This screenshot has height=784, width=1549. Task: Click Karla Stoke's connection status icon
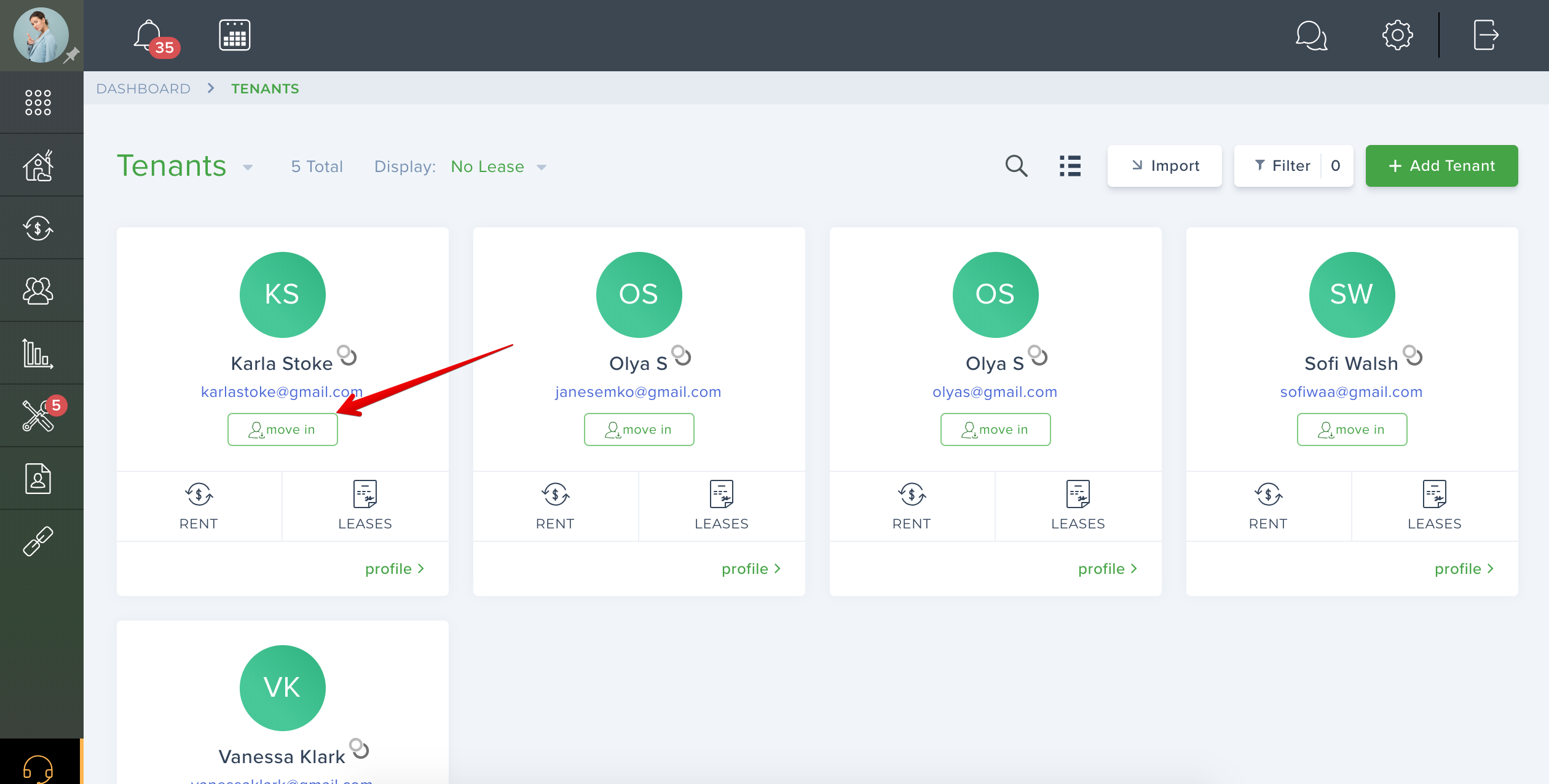tap(347, 355)
